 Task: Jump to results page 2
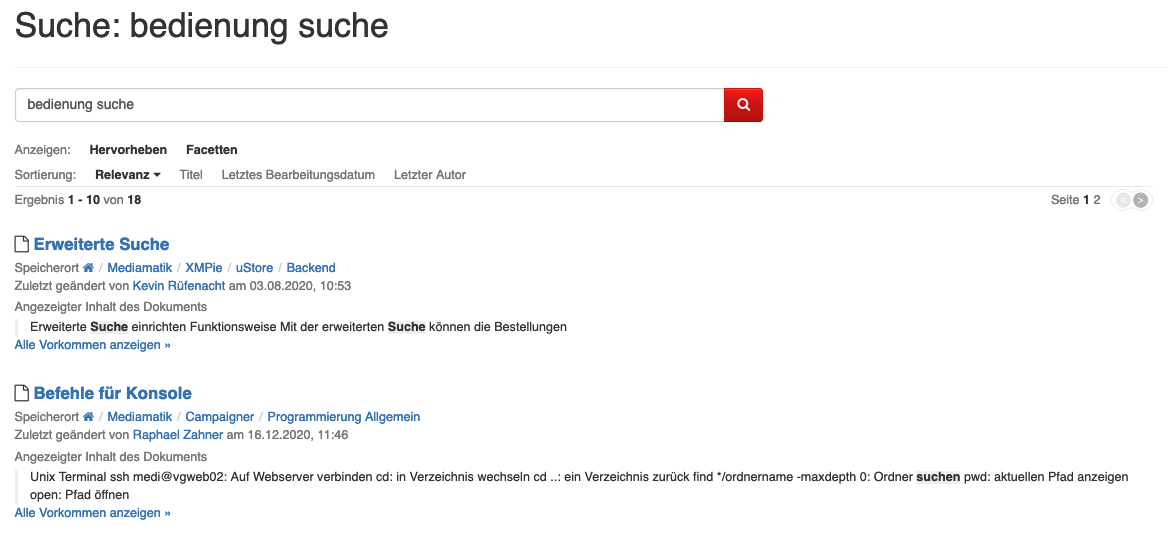[1097, 200]
